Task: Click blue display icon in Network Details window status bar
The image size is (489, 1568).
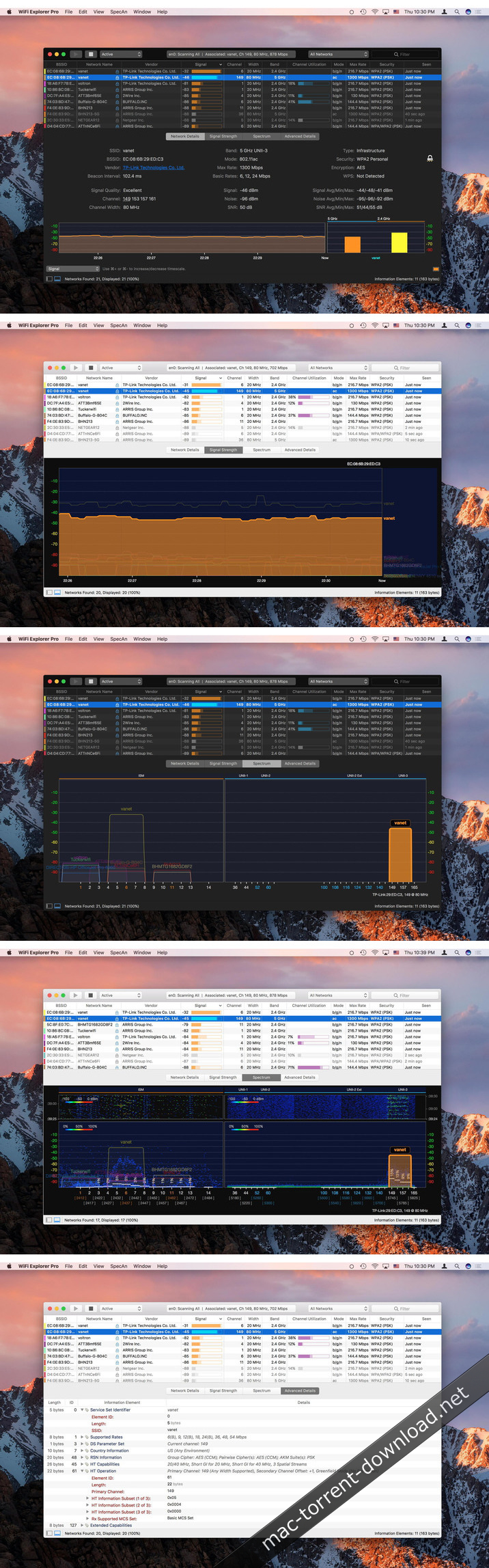Action: [57, 279]
